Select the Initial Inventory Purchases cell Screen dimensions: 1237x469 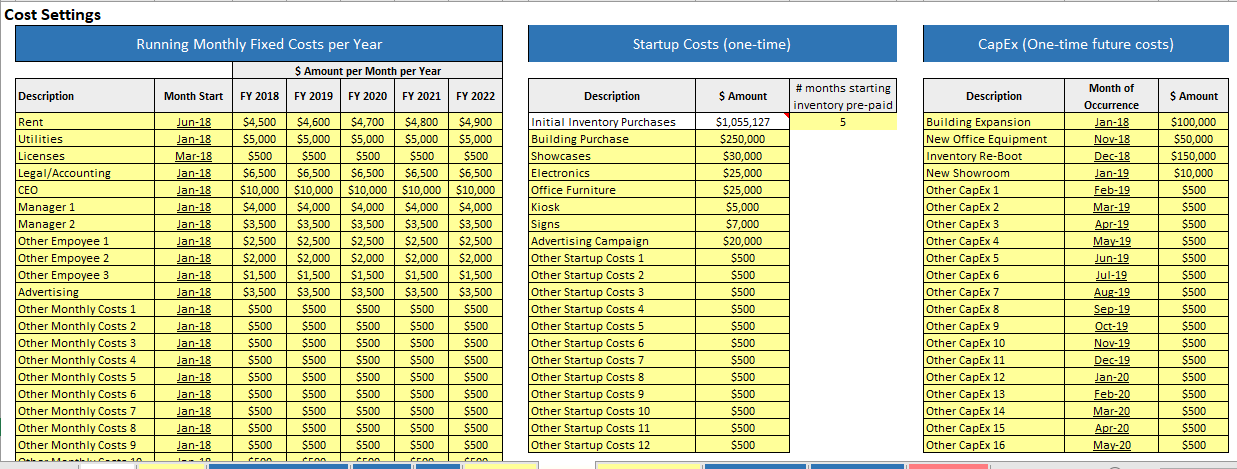click(x=612, y=122)
